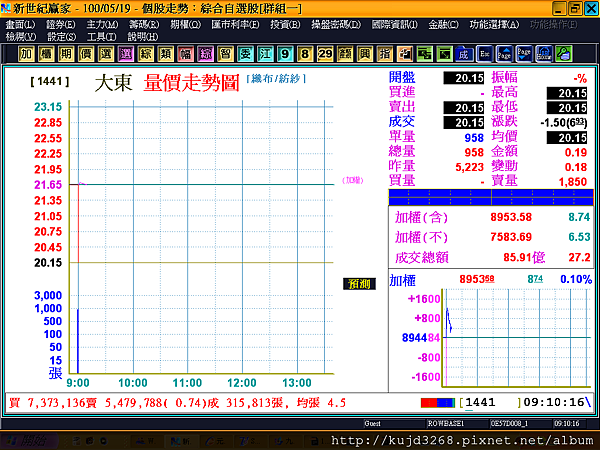The width and height of the screenshot is (600, 450).
Task: Click the 加權(含) index row
Action: click(x=491, y=217)
